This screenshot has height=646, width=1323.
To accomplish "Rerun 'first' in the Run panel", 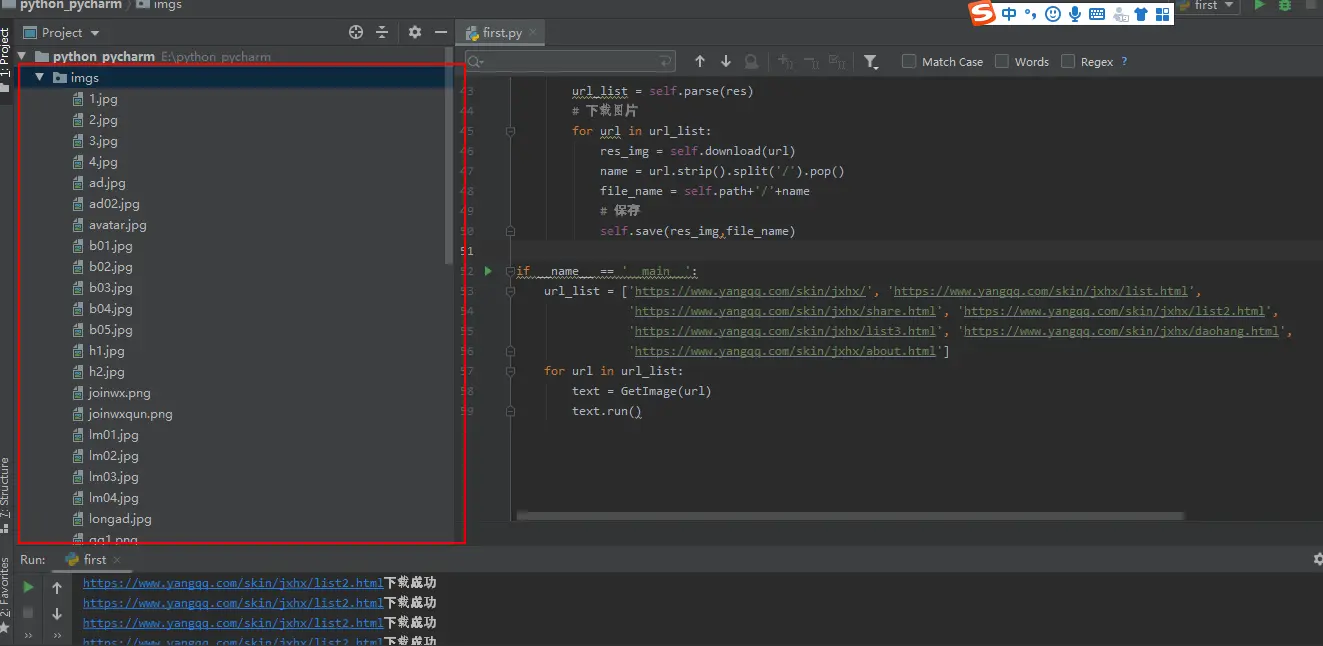I will (x=29, y=587).
